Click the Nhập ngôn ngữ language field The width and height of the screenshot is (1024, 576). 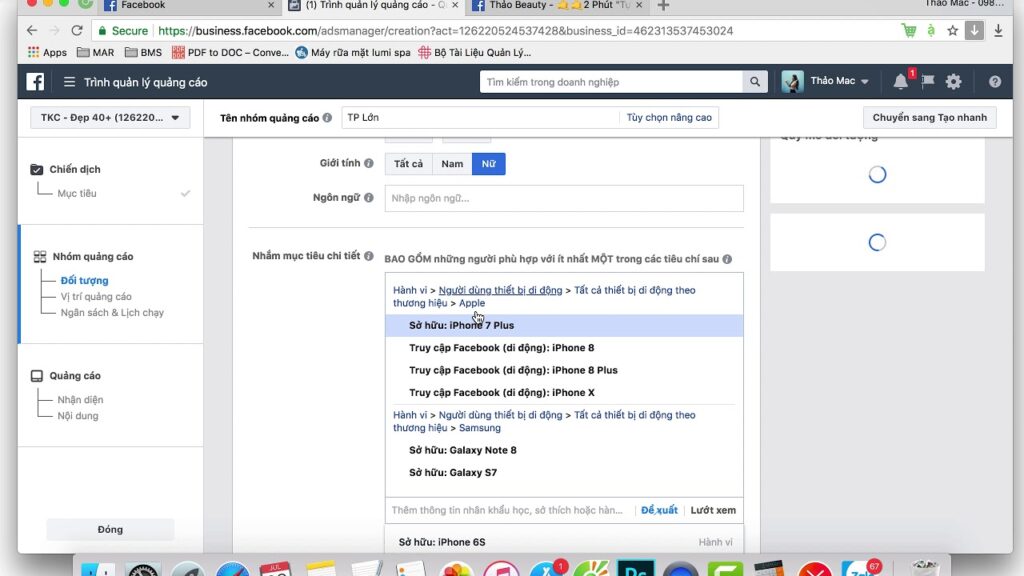[564, 198]
